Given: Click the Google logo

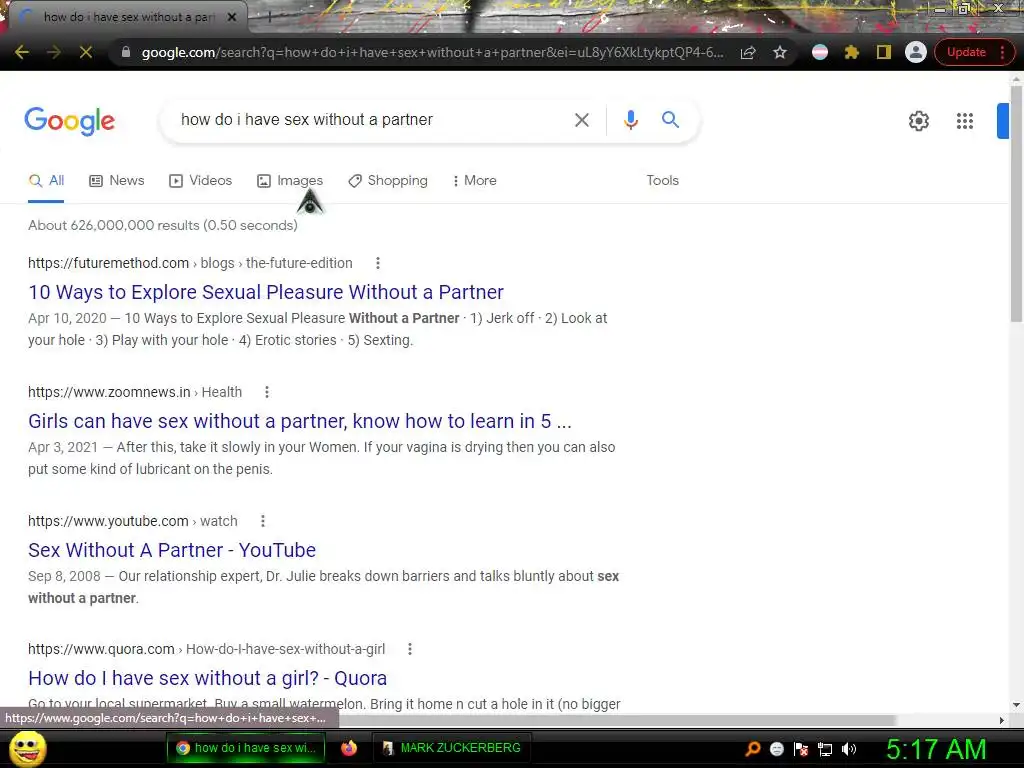Looking at the screenshot, I should click(x=70, y=121).
